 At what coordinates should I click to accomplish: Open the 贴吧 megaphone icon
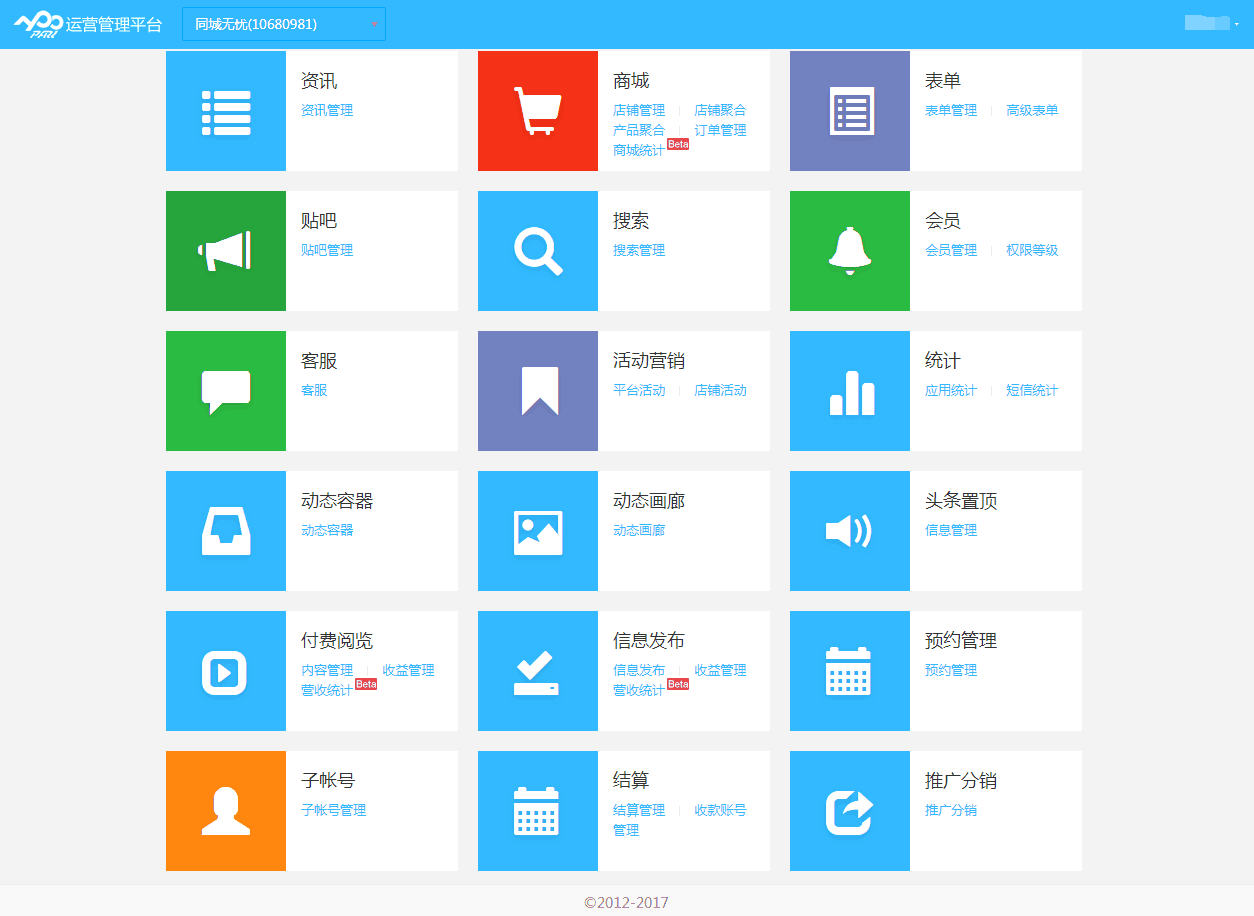pyautogui.click(x=225, y=250)
